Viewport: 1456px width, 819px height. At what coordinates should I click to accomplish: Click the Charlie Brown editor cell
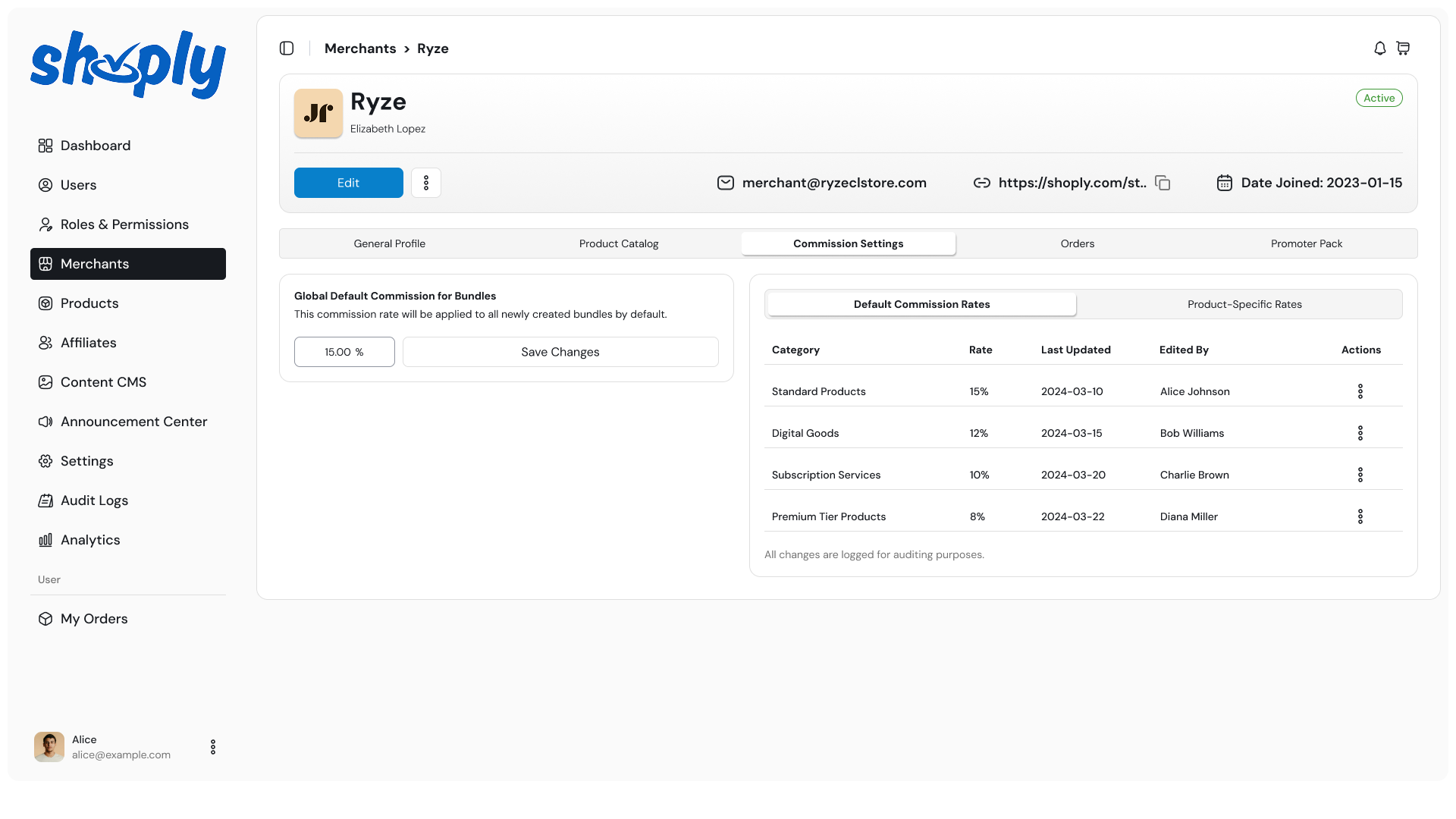tap(1194, 475)
